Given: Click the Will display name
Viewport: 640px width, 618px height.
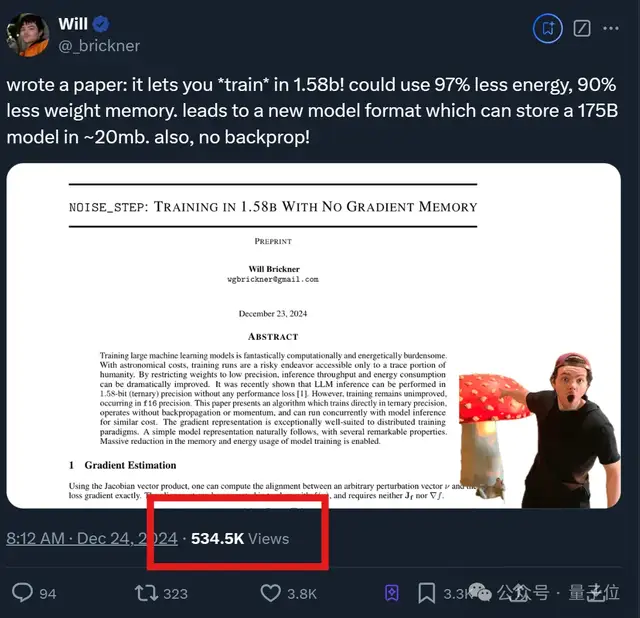Looking at the screenshot, I should (x=73, y=24).
